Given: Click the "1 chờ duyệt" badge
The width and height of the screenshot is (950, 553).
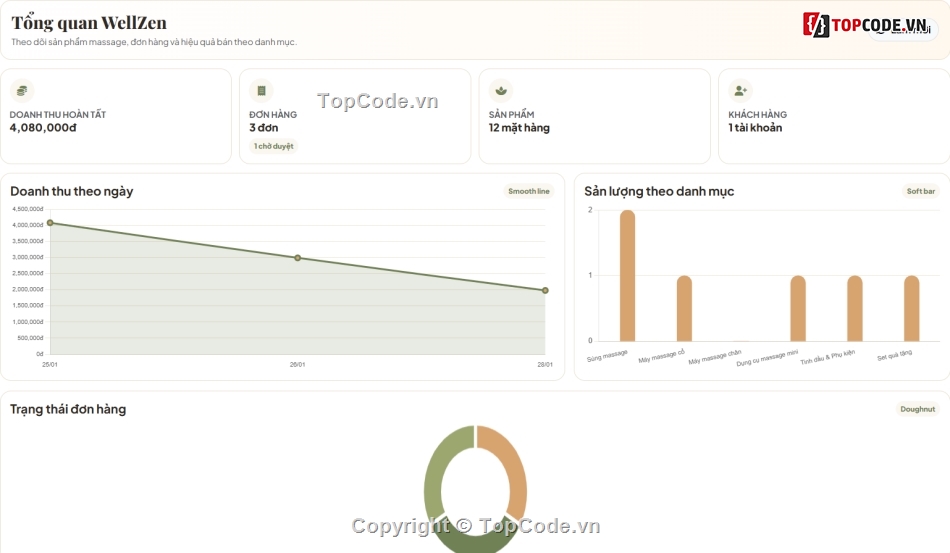Looking at the screenshot, I should coord(273,146).
